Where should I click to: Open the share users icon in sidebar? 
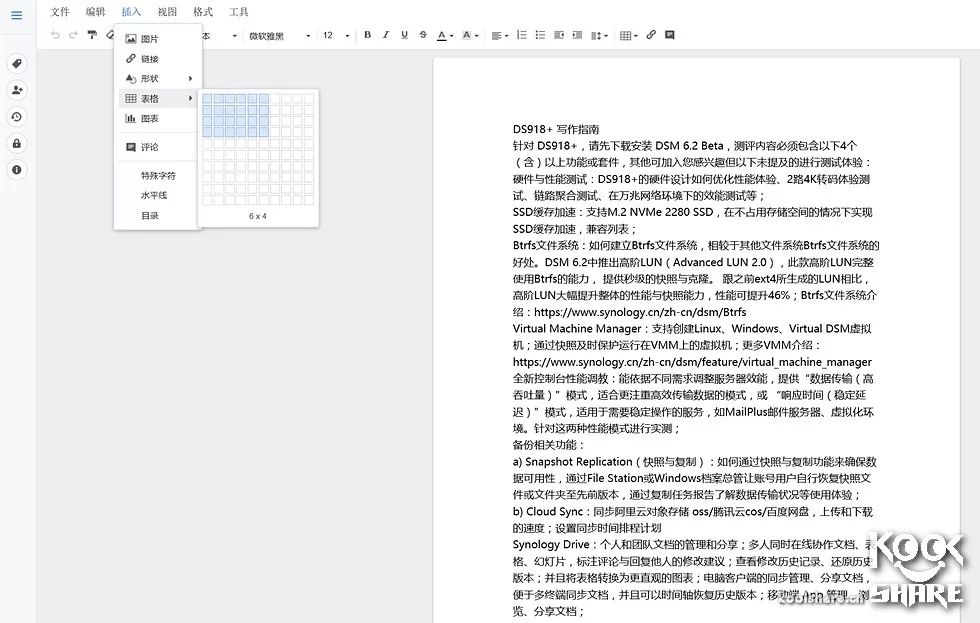(17, 90)
